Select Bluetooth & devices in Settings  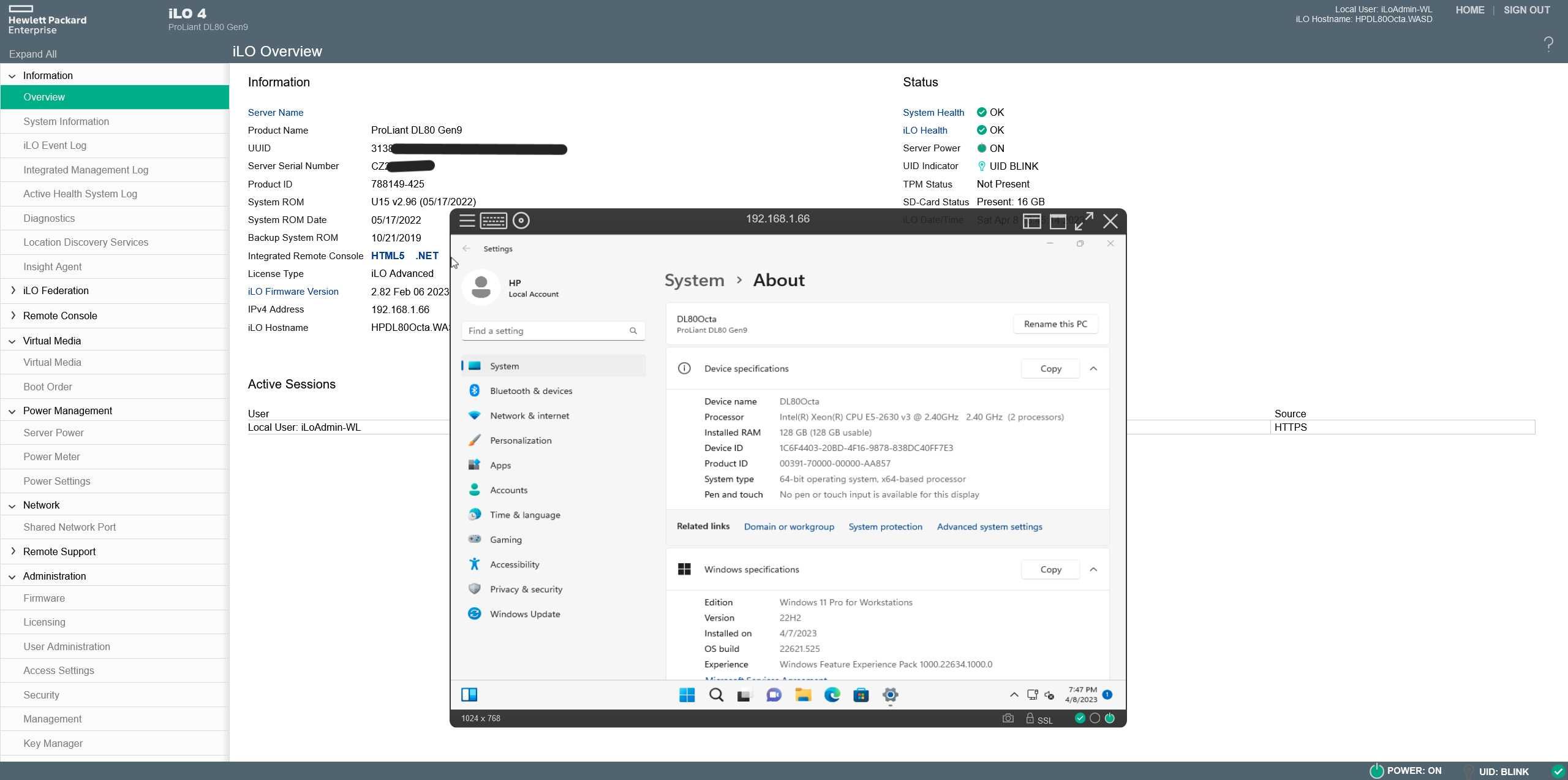coord(553,391)
